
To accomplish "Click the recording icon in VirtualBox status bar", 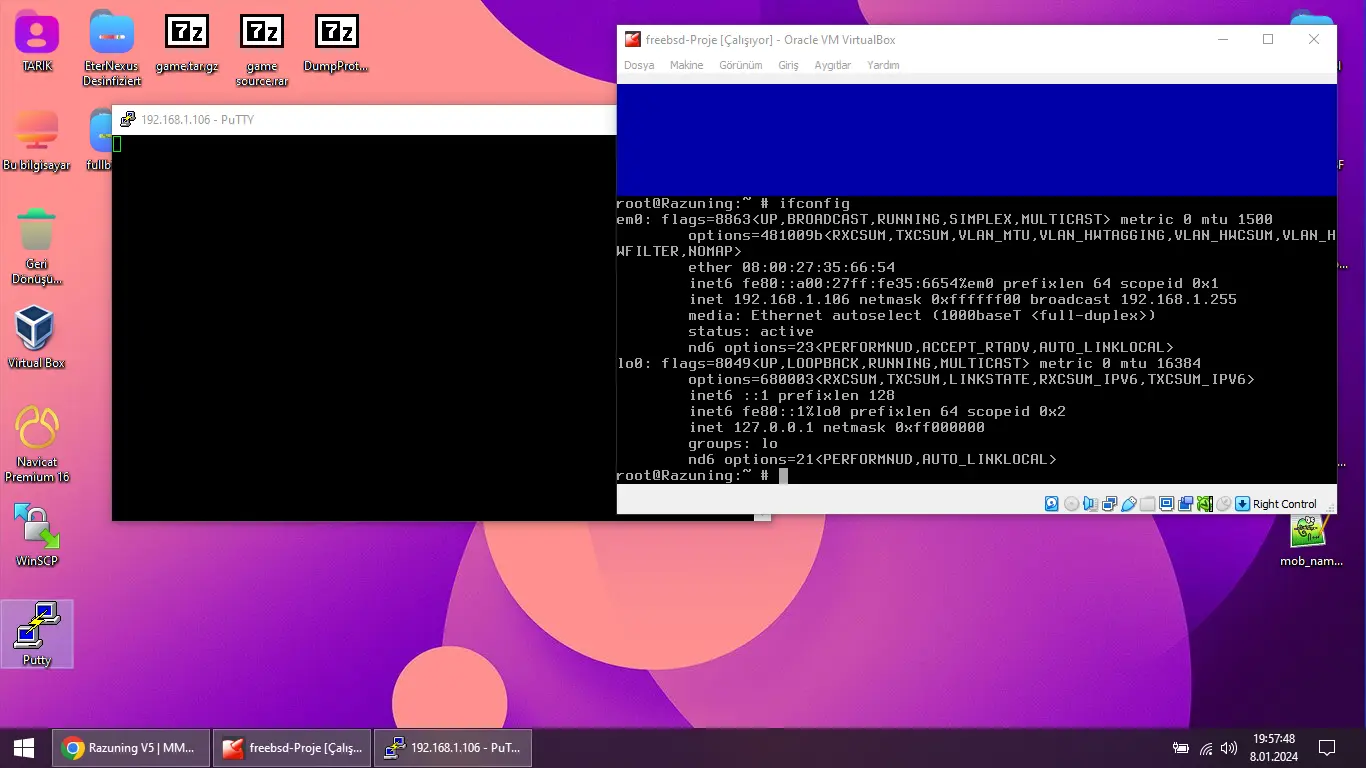I will click(x=1185, y=504).
